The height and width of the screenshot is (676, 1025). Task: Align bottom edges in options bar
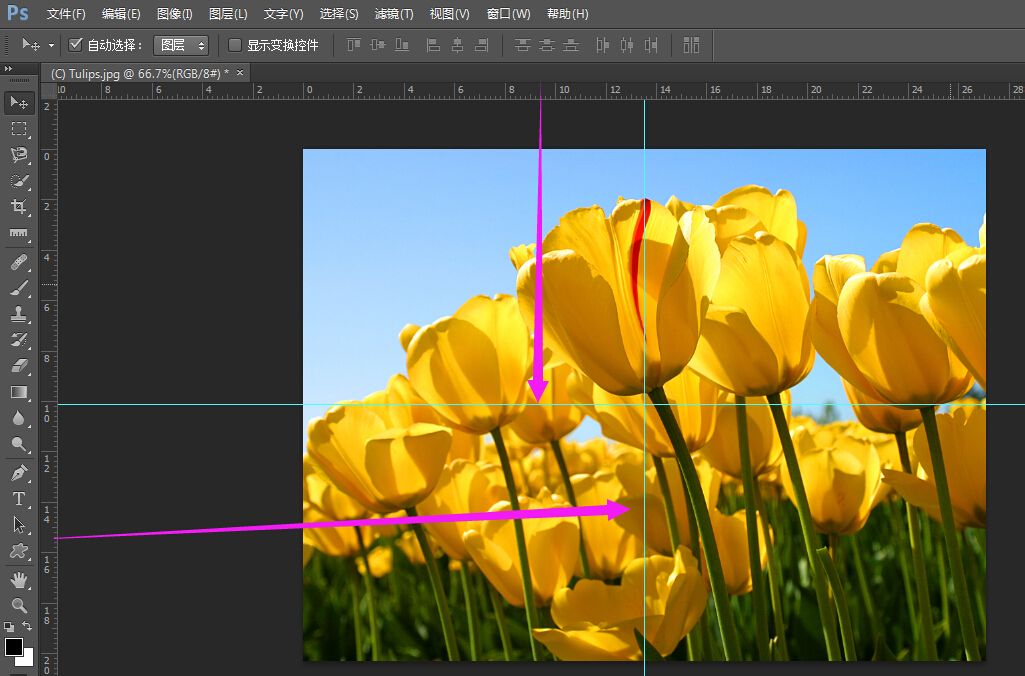[402, 45]
